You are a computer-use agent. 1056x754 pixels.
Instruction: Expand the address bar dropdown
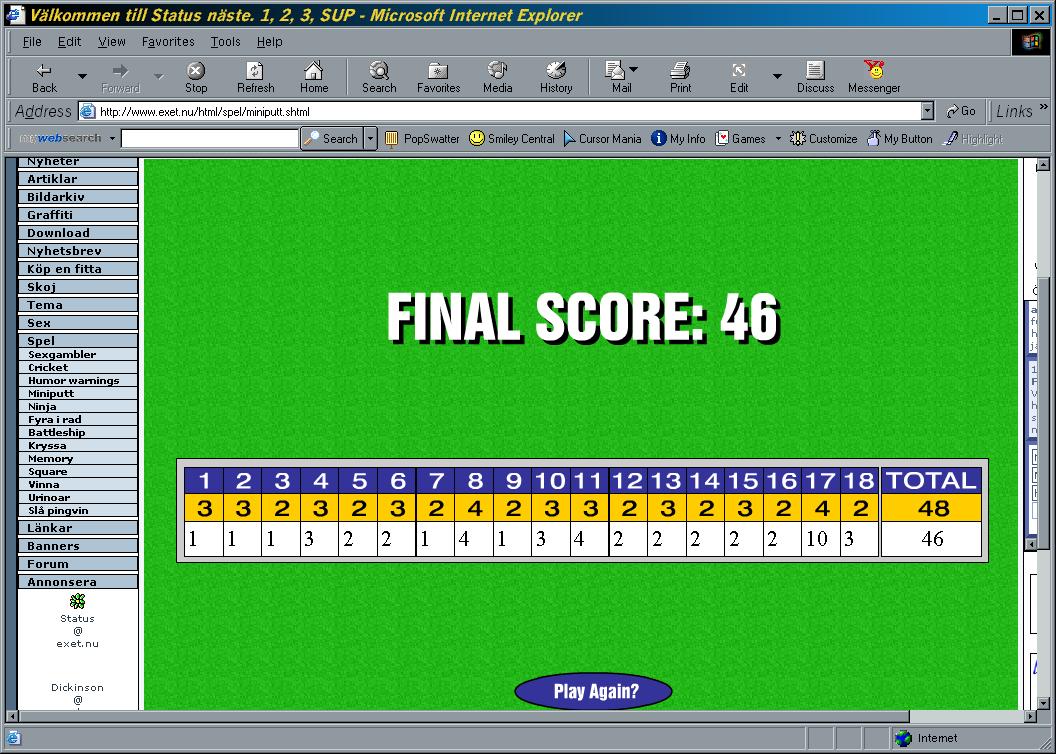927,111
